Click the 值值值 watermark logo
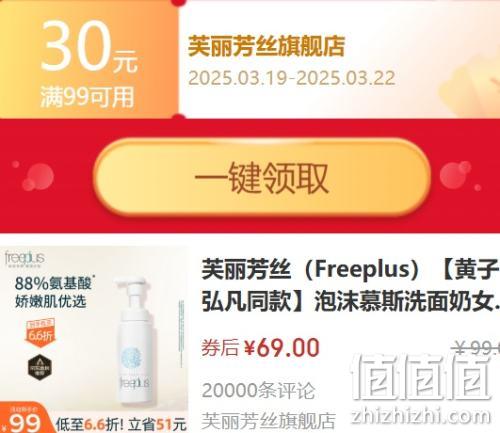Image resolution: width=500 pixels, height=433 pixels. [x=422, y=377]
